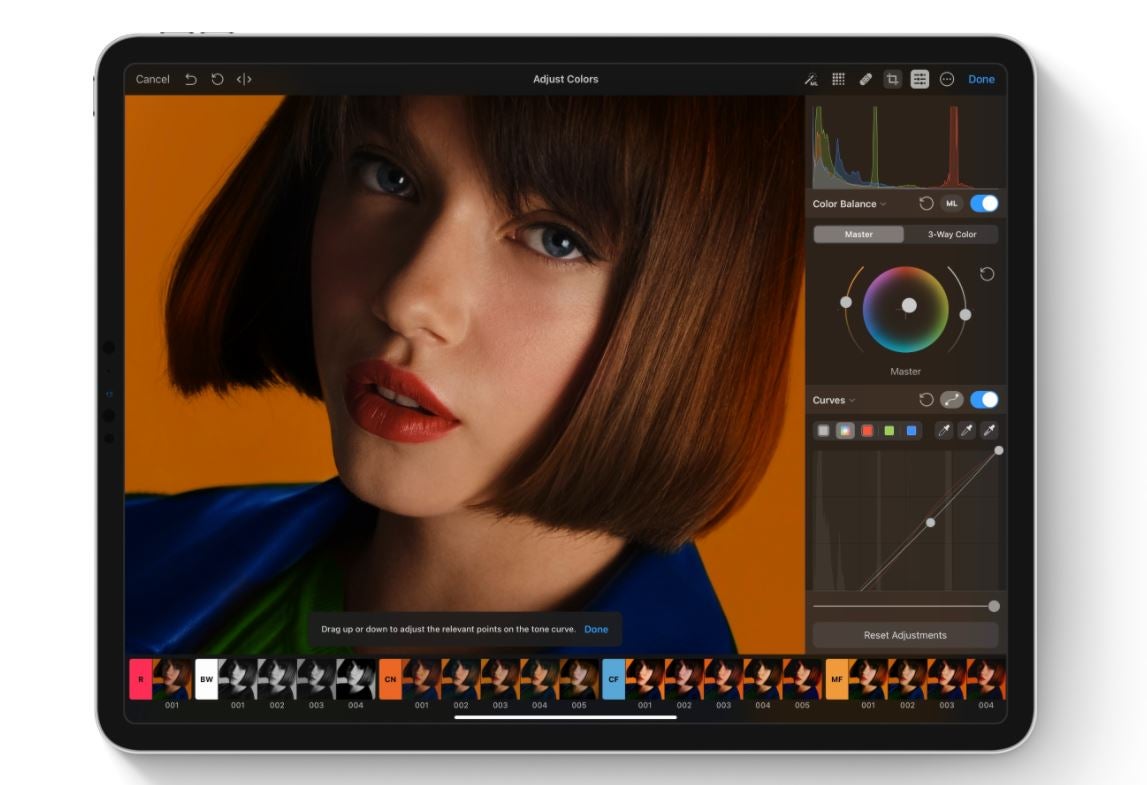Select the R preset group label
This screenshot has width=1147, height=785.
[140, 679]
